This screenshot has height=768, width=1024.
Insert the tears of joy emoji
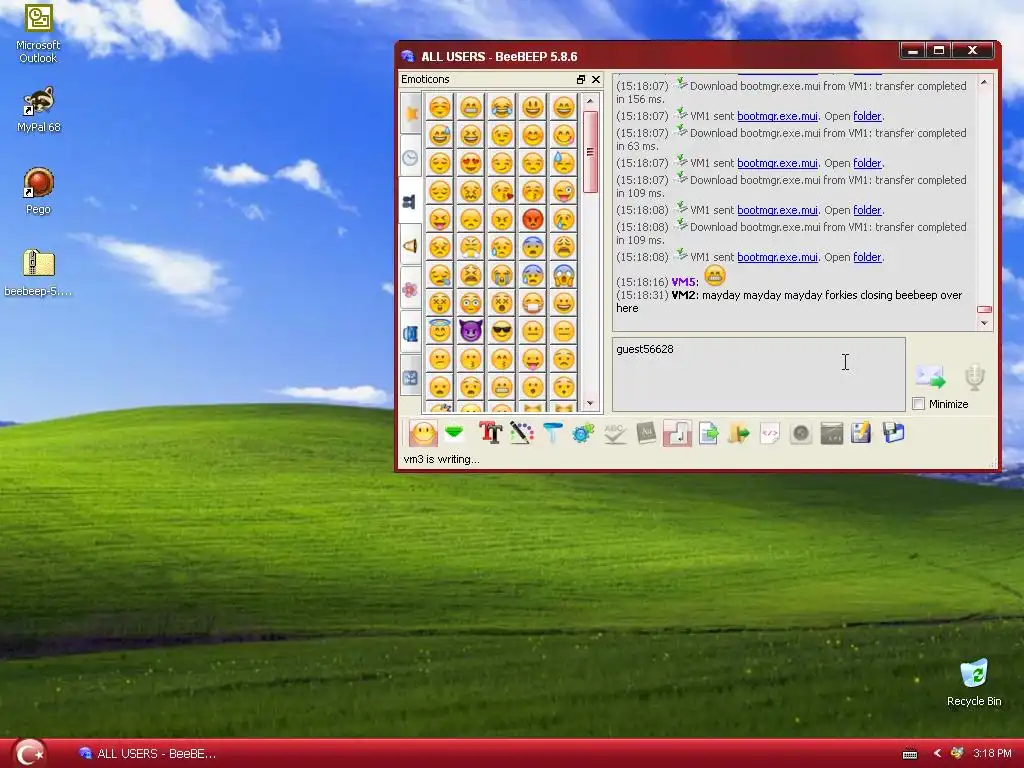point(502,106)
